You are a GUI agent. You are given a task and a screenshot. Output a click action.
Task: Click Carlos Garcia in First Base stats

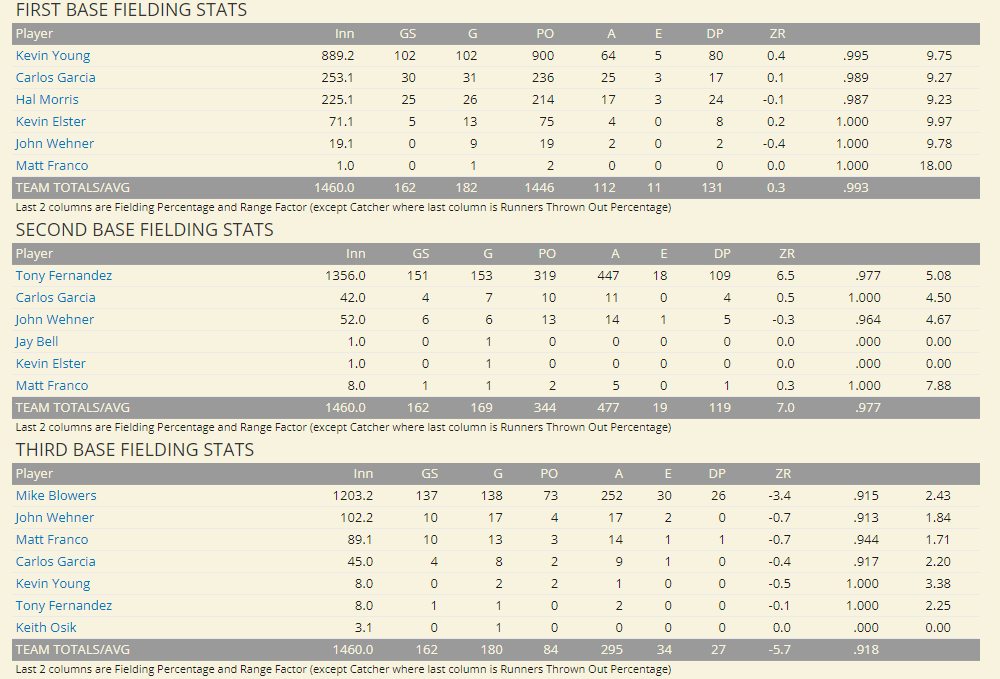(56, 78)
